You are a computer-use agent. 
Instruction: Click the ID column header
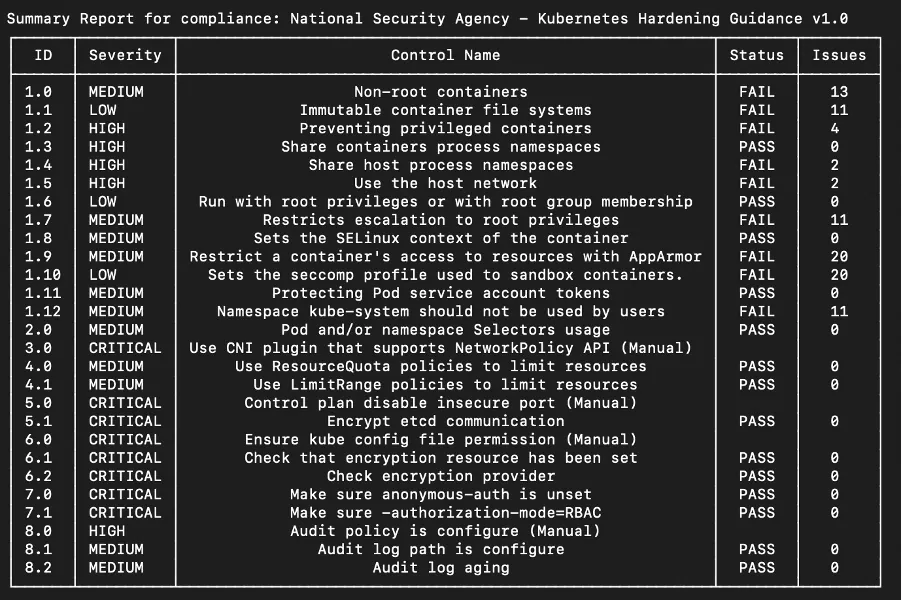pos(43,55)
